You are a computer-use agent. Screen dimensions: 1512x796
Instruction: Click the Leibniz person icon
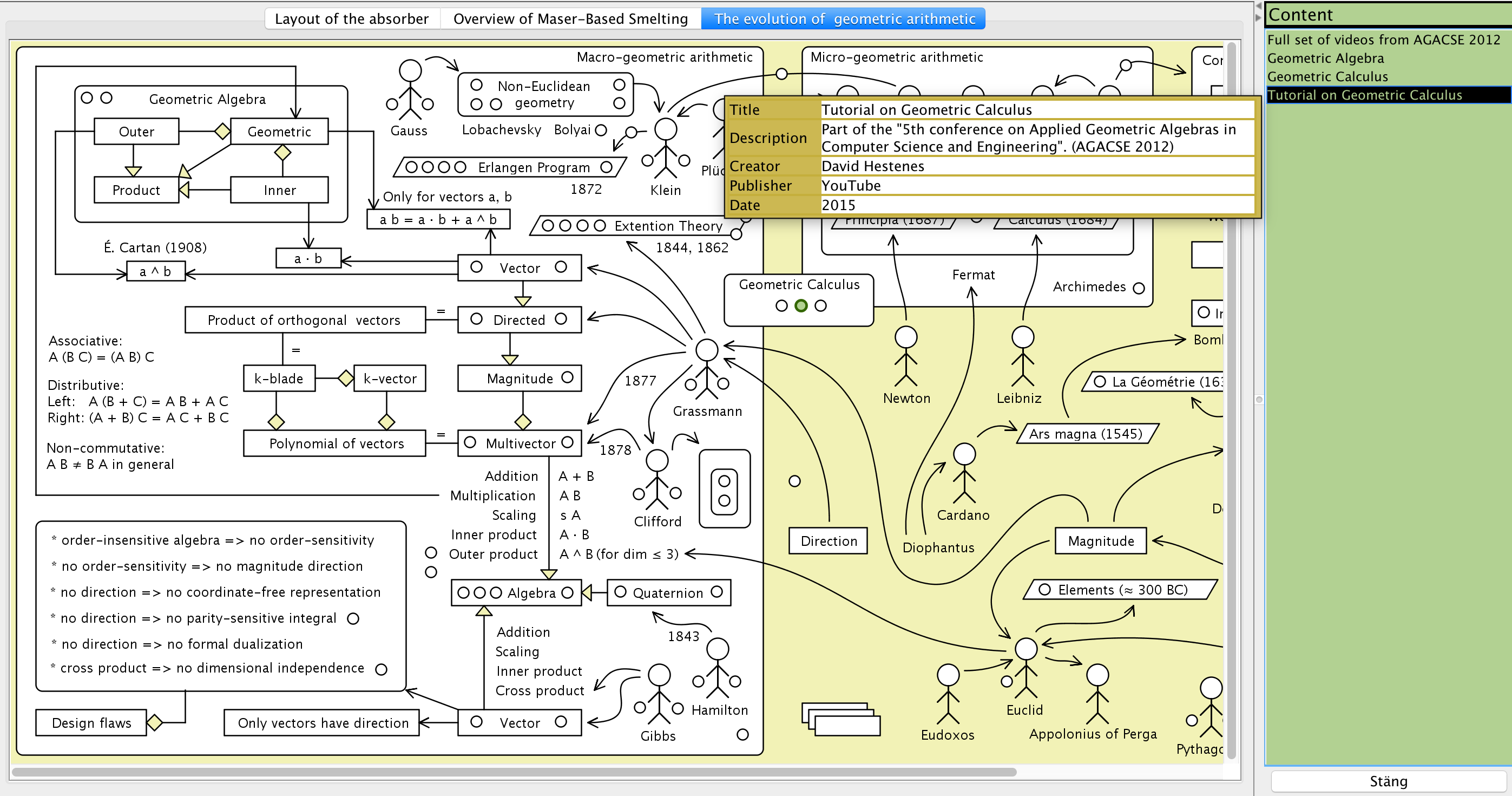[x=1022, y=355]
